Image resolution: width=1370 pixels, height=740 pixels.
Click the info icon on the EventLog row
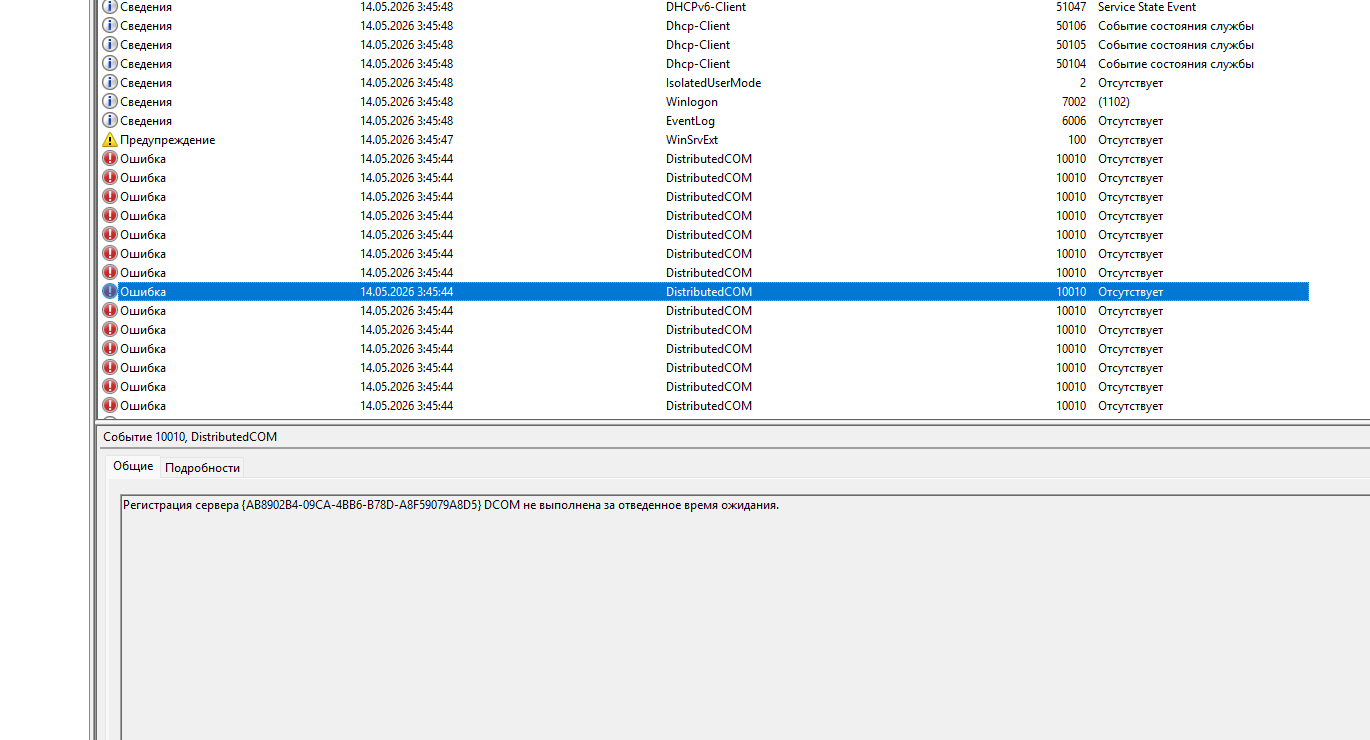pyautogui.click(x=110, y=121)
